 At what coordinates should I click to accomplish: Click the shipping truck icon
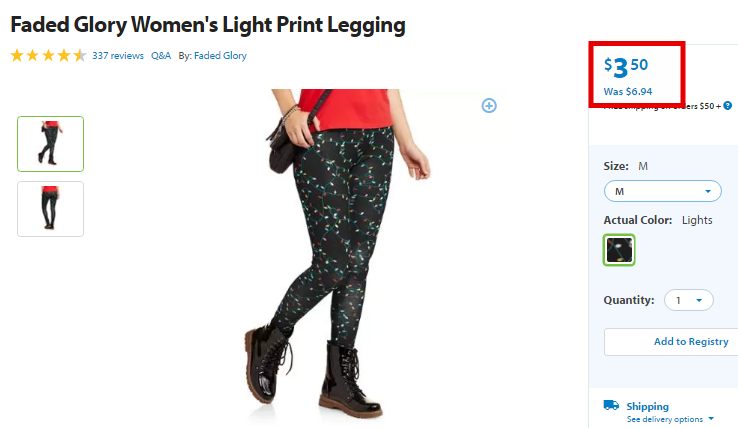611,405
